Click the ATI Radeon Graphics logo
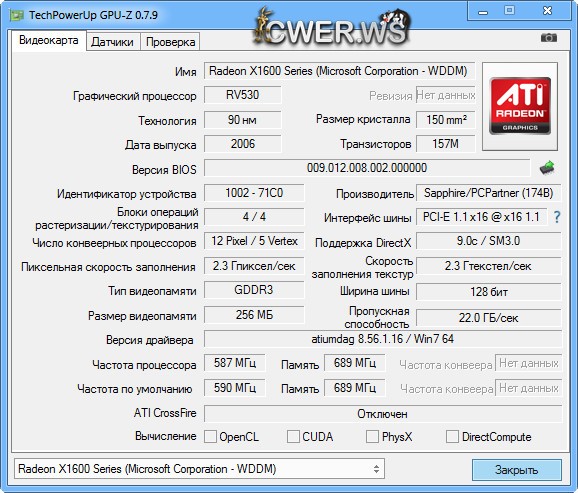This screenshot has width=578, height=493. (x=520, y=106)
